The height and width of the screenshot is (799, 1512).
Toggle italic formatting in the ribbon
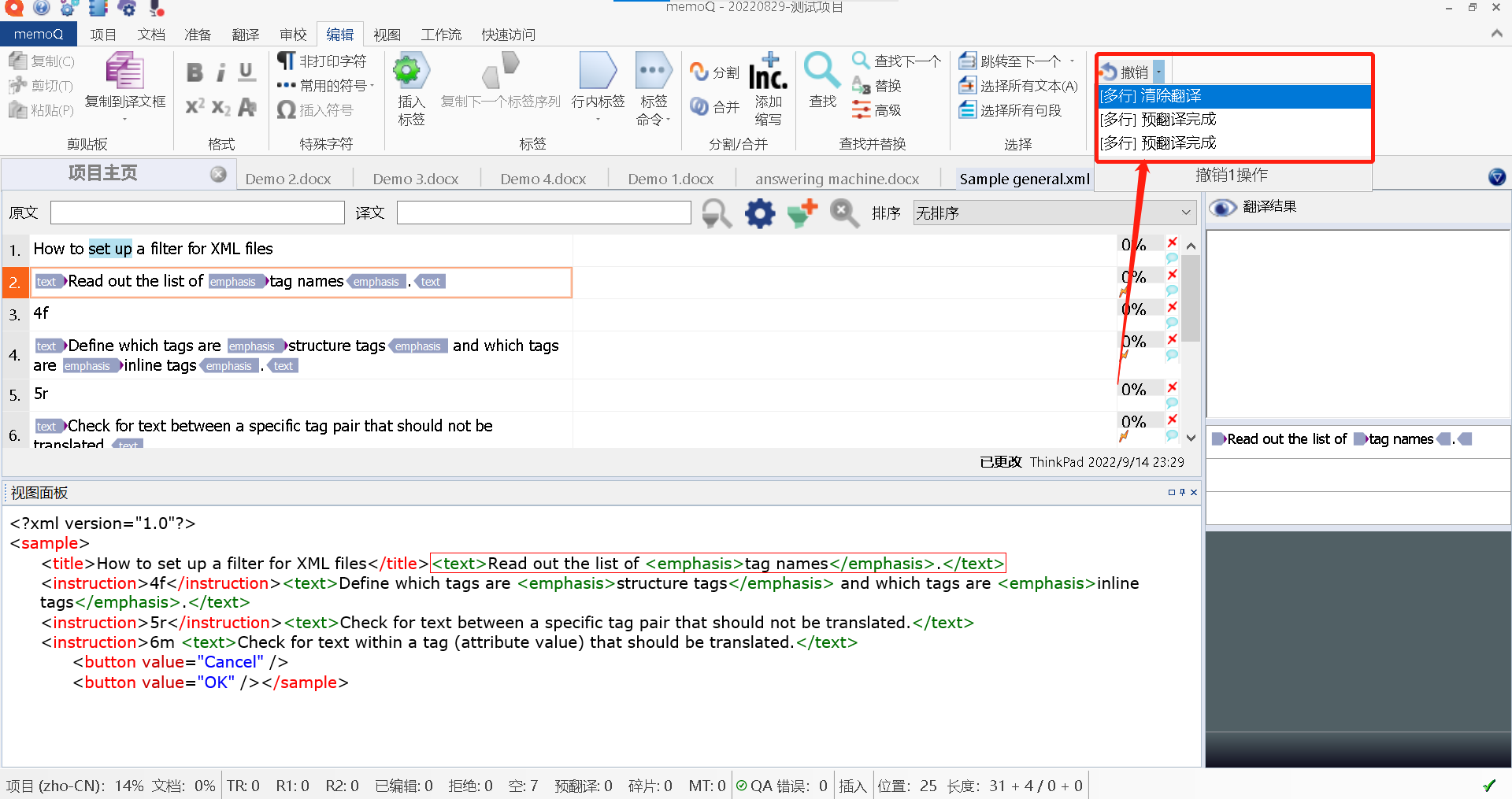tap(221, 72)
